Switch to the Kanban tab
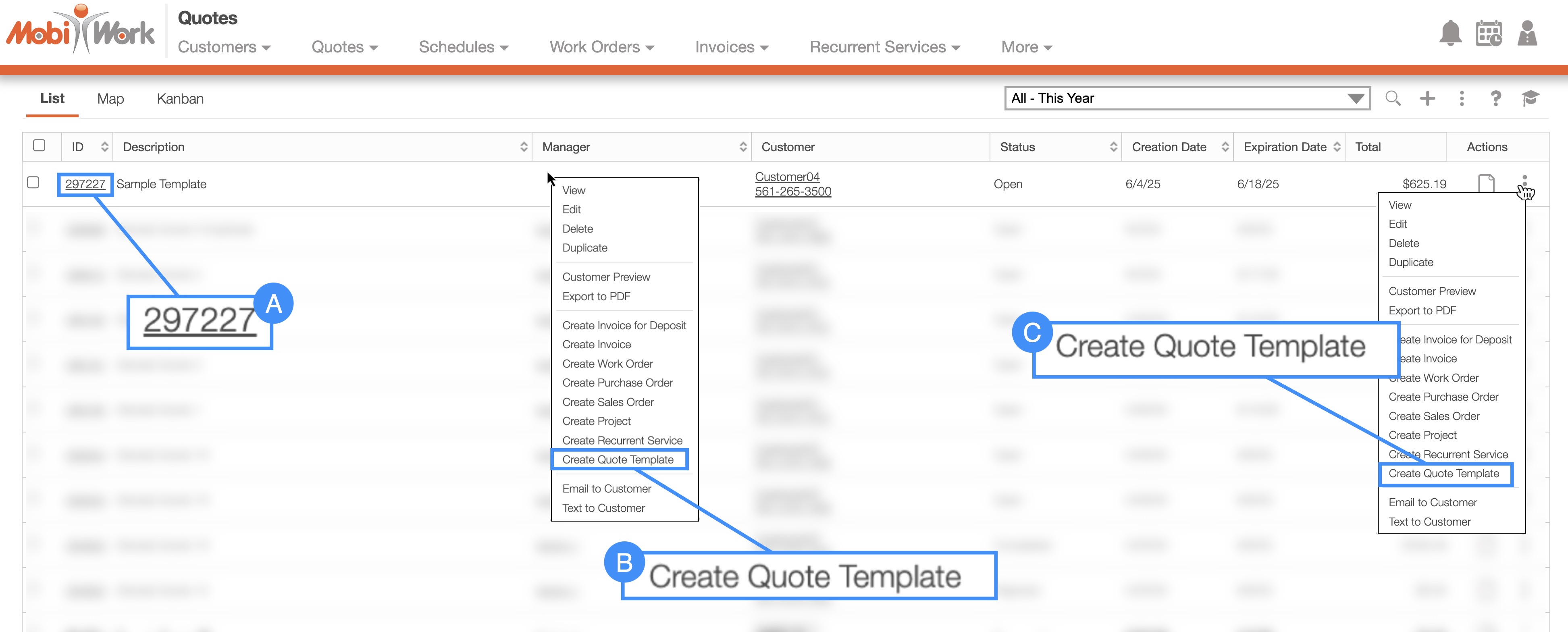This screenshot has width=1568, height=632. click(179, 99)
